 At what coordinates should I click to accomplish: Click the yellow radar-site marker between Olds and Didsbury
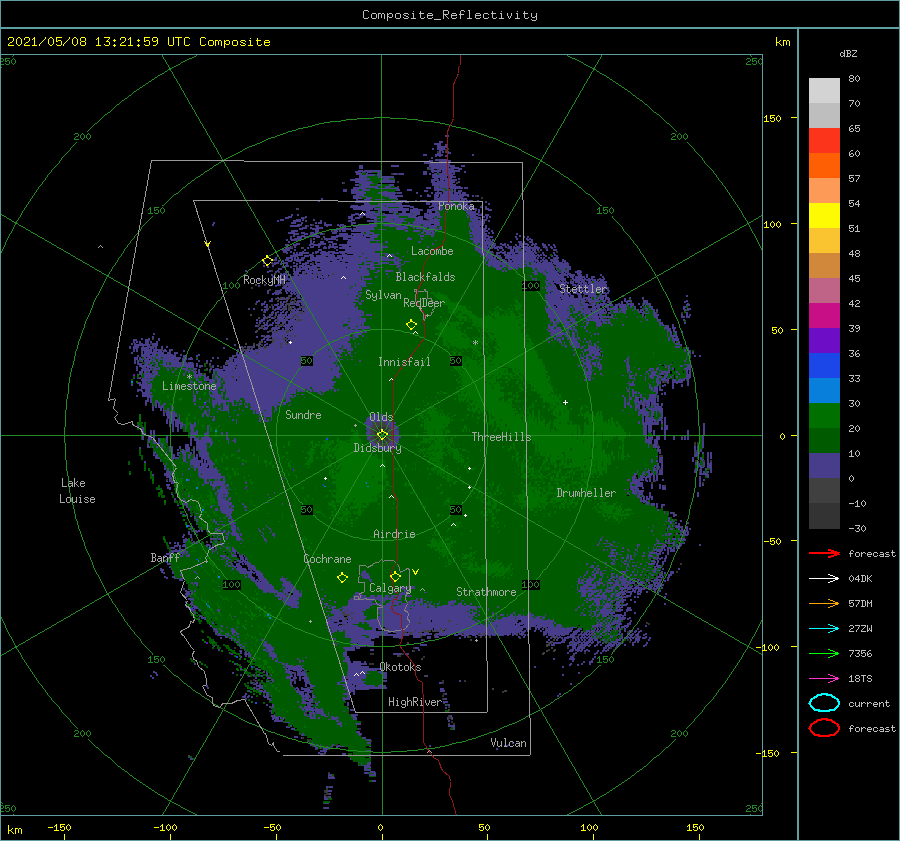click(382, 435)
